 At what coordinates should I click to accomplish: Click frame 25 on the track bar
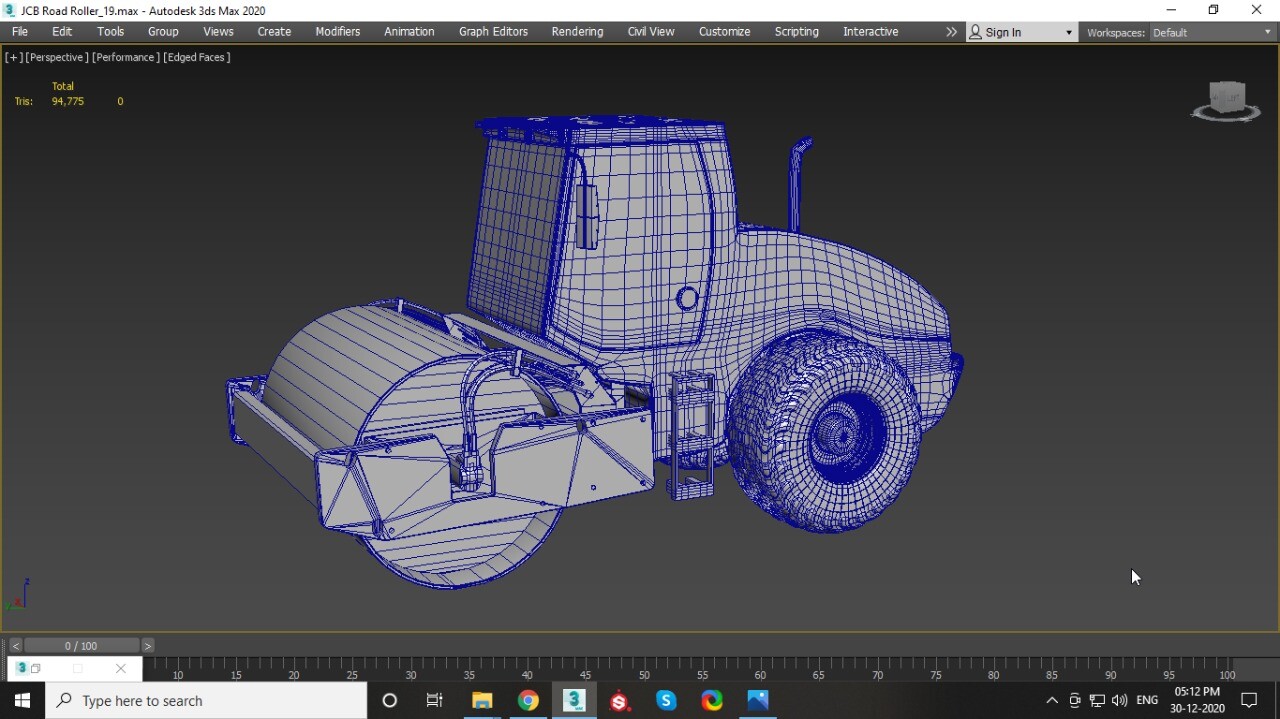coord(352,674)
